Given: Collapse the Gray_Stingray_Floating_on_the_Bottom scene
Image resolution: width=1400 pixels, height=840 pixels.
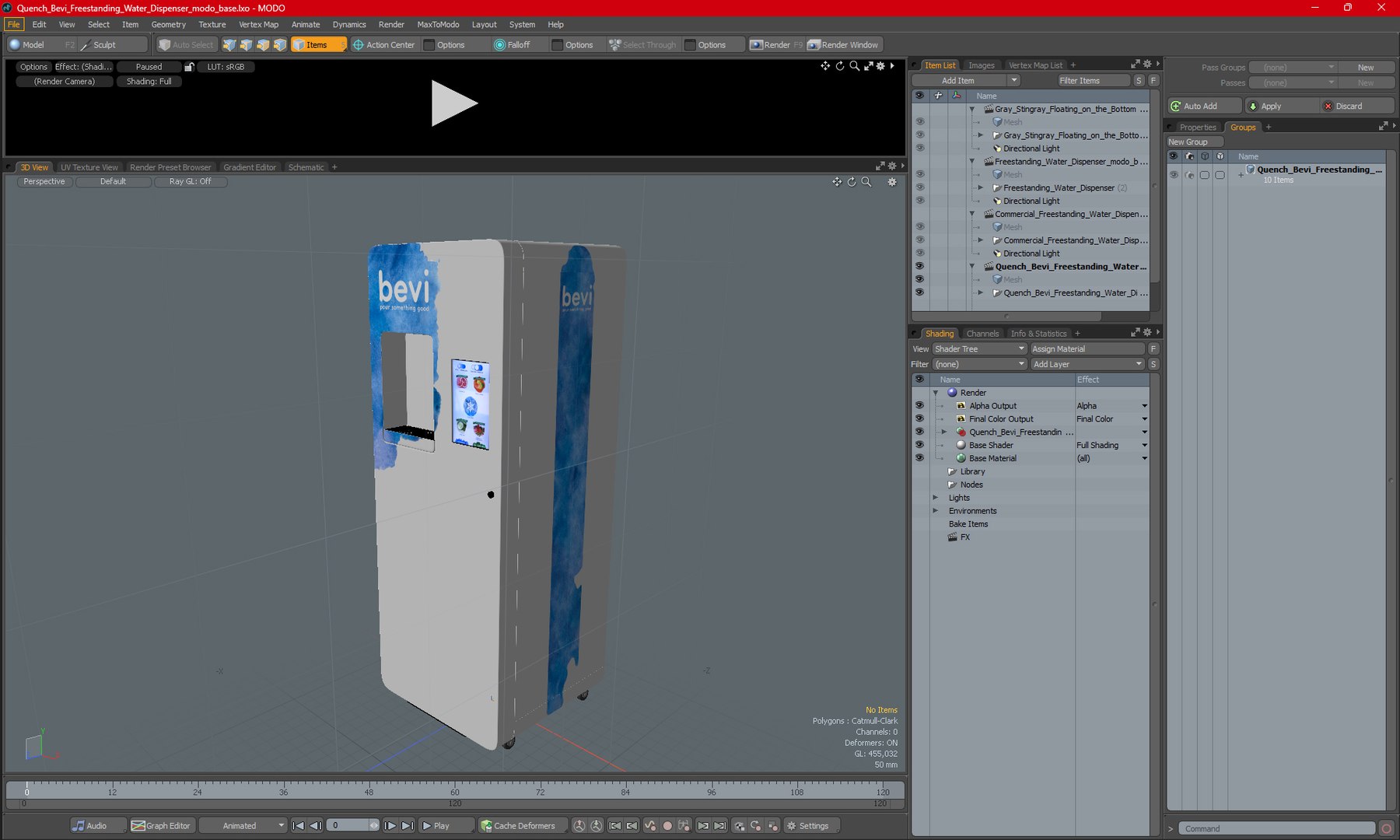Looking at the screenshot, I should click(972, 109).
